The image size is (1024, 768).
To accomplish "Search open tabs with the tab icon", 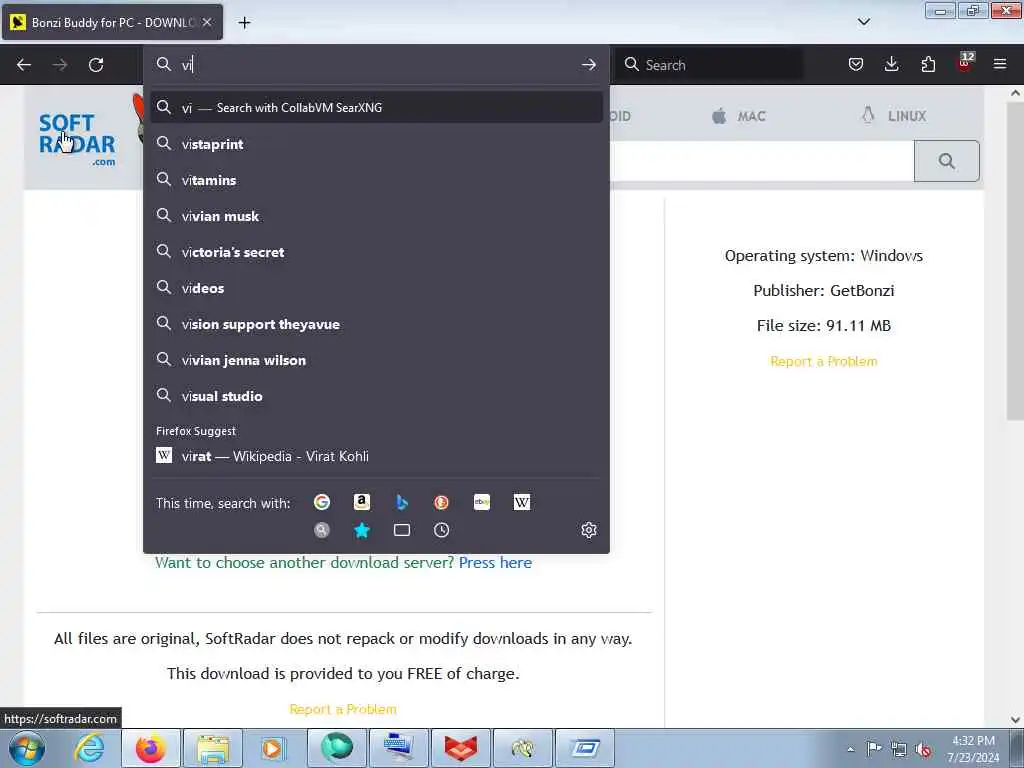I will pyautogui.click(x=402, y=530).
